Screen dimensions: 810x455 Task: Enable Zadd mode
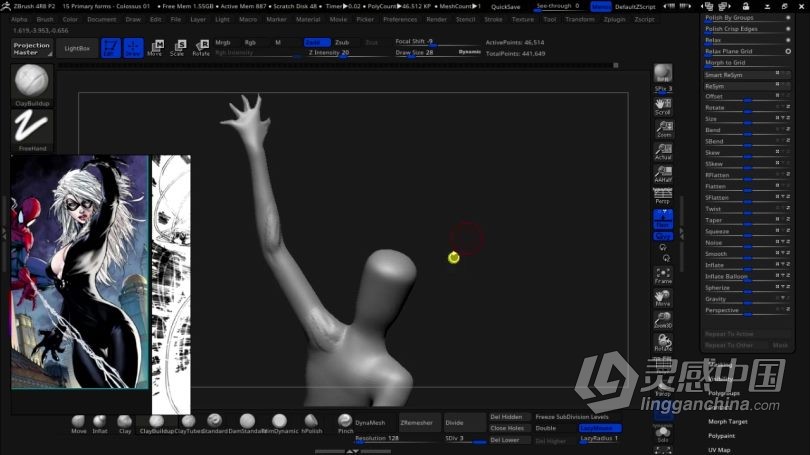pos(317,42)
